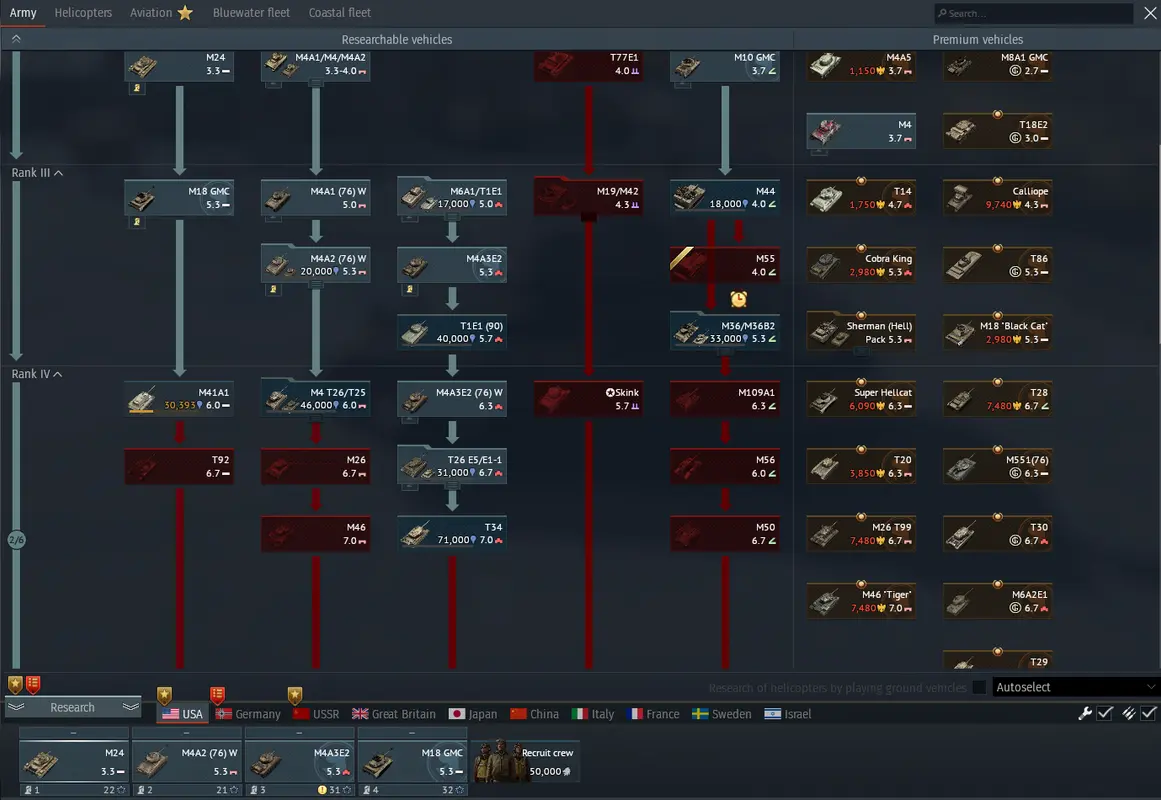Click the M55 timer alarm clock icon
Screen dimensions: 1161x800
pos(738,299)
